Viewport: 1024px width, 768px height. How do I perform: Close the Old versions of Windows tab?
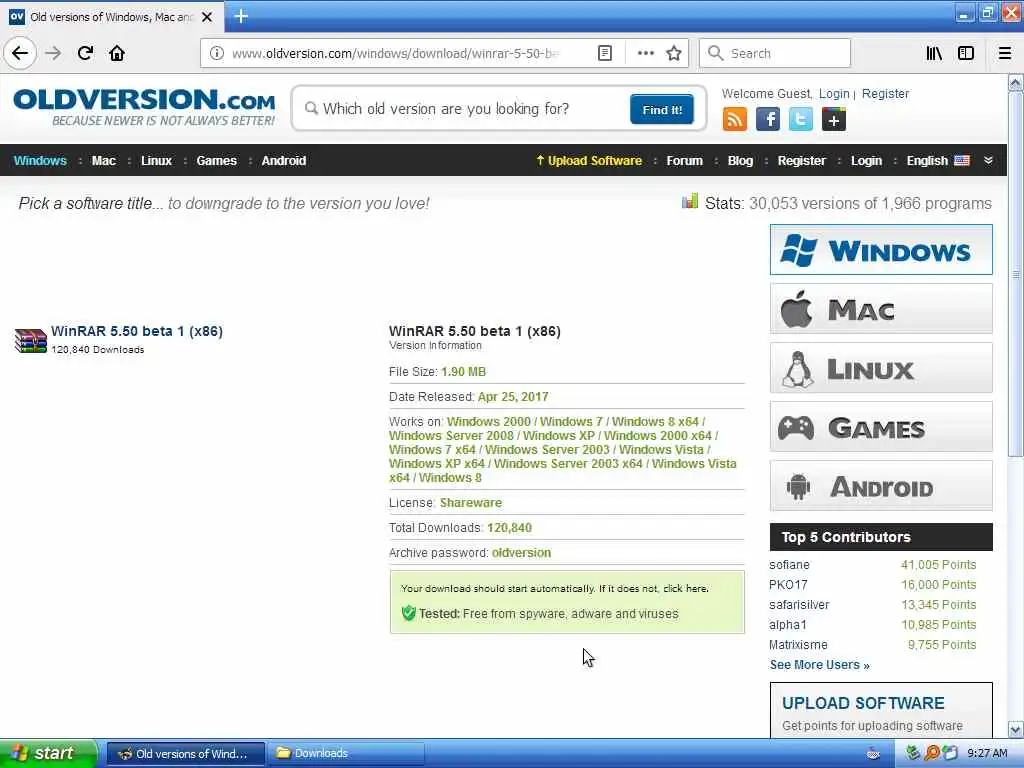point(207,17)
